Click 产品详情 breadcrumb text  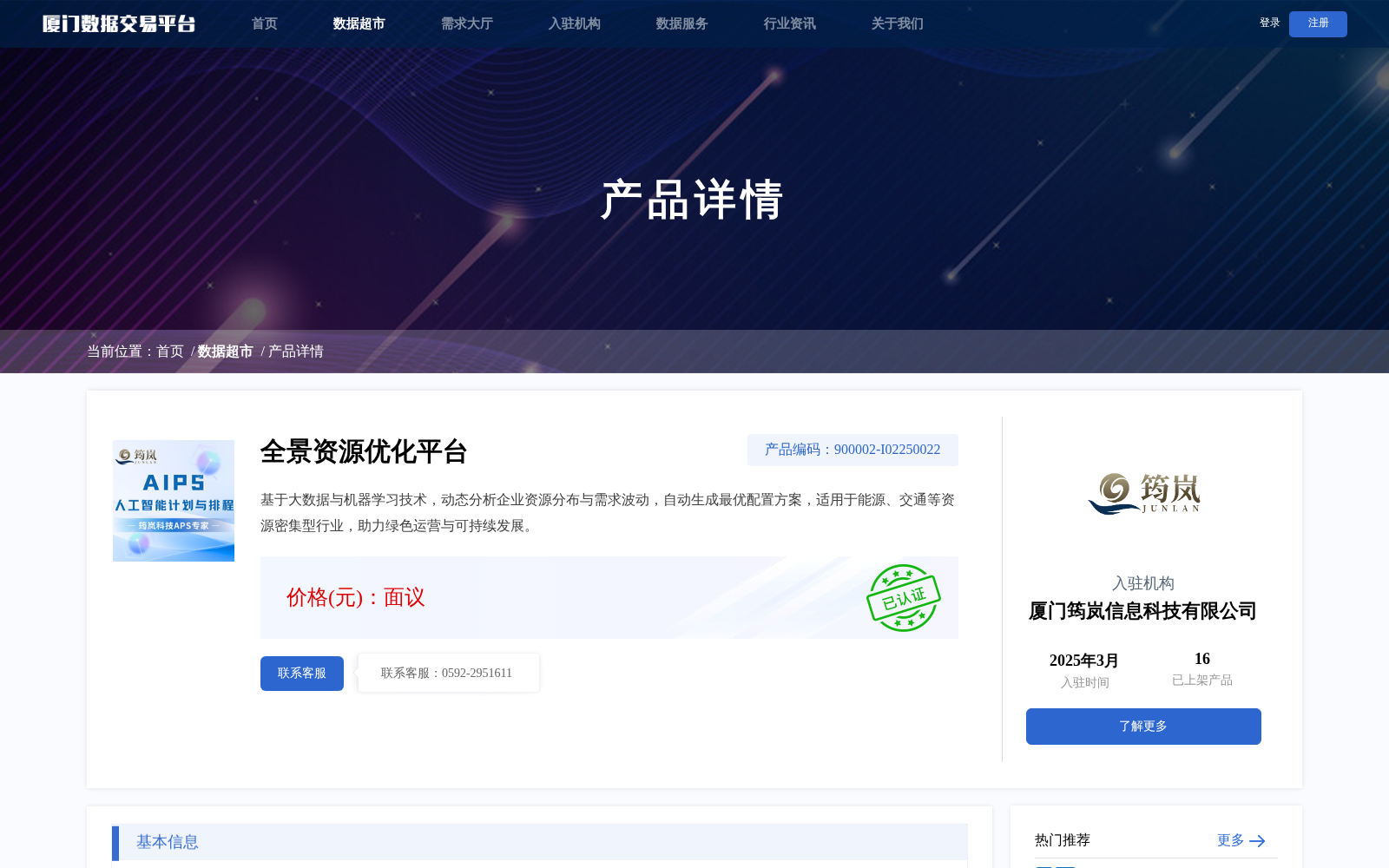pos(296,352)
